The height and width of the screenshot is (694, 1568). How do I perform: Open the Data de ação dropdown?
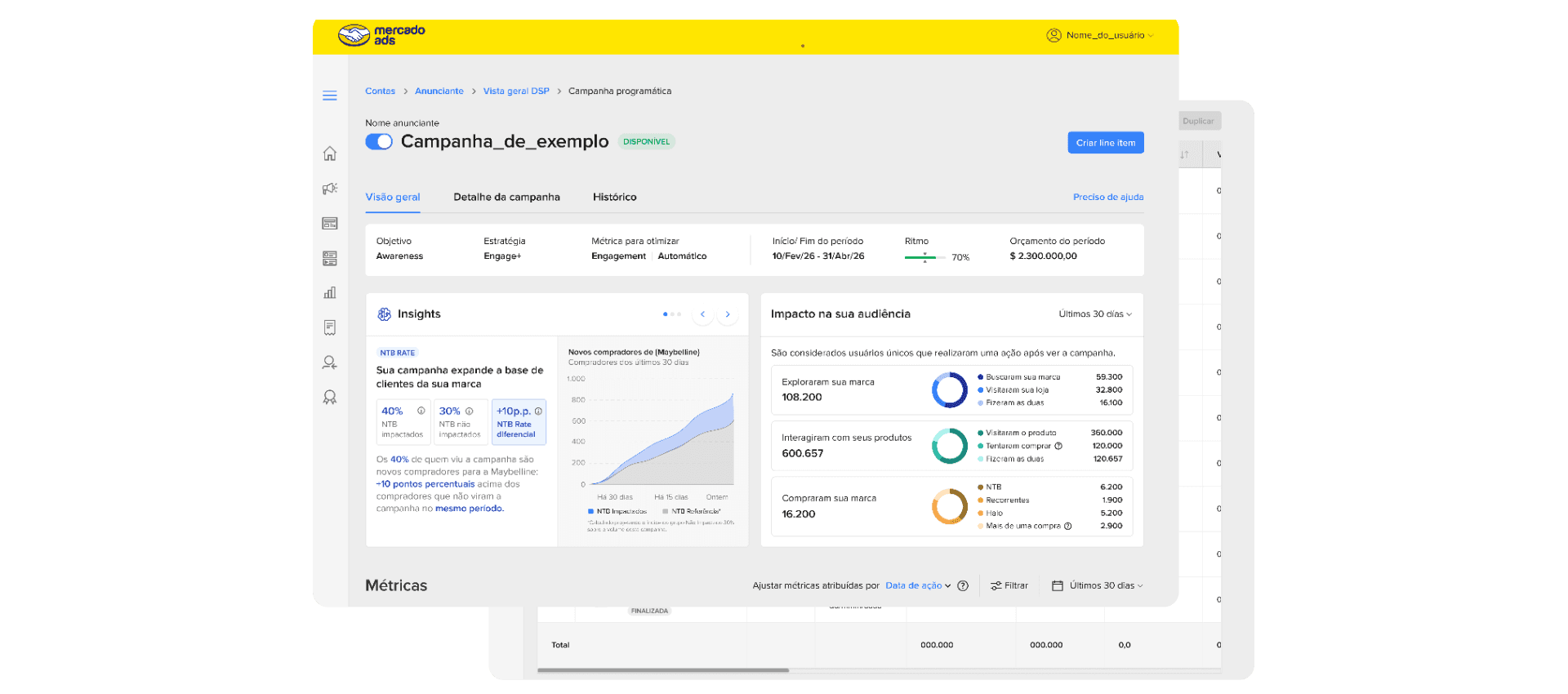[918, 585]
